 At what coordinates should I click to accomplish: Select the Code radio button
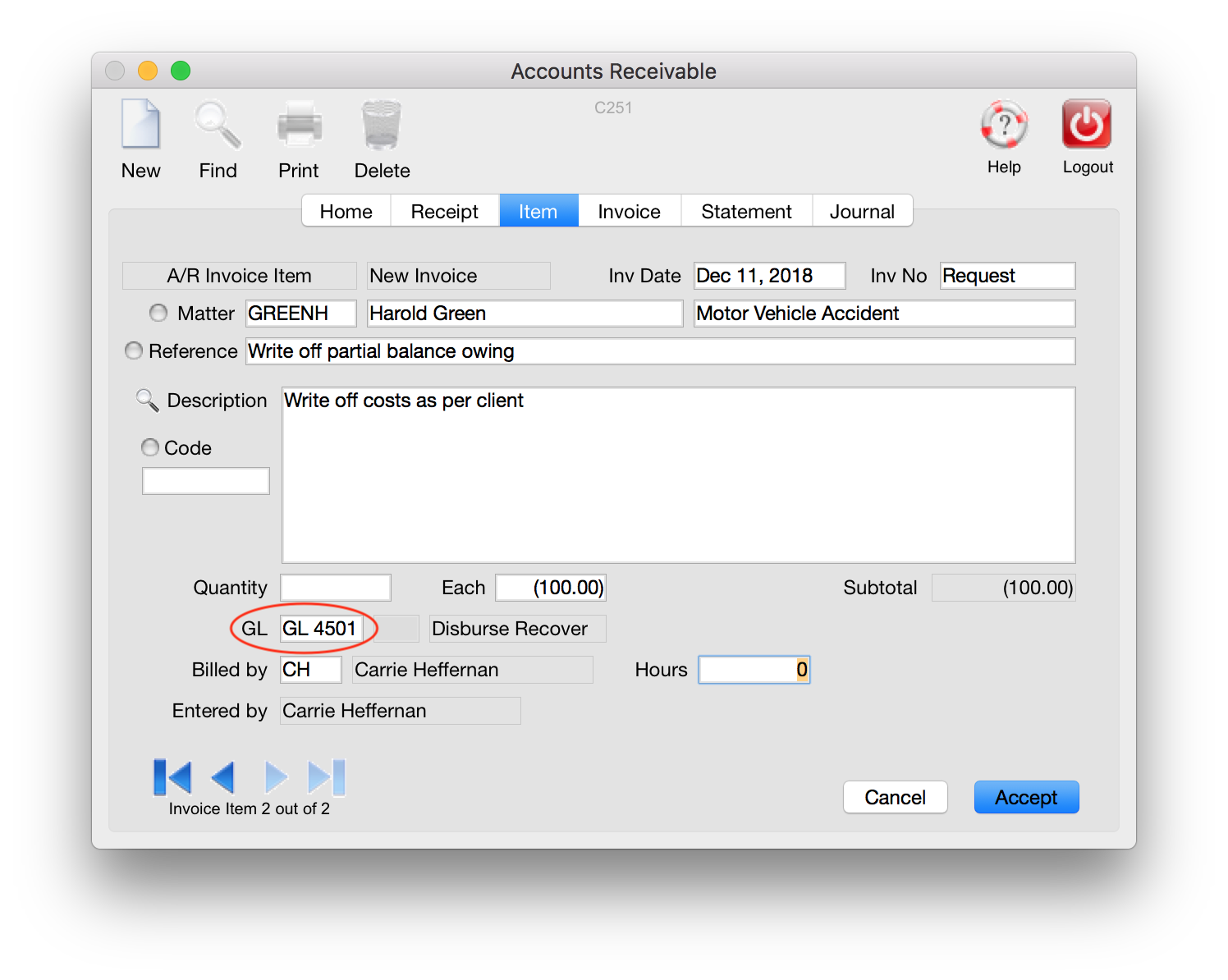point(150,447)
